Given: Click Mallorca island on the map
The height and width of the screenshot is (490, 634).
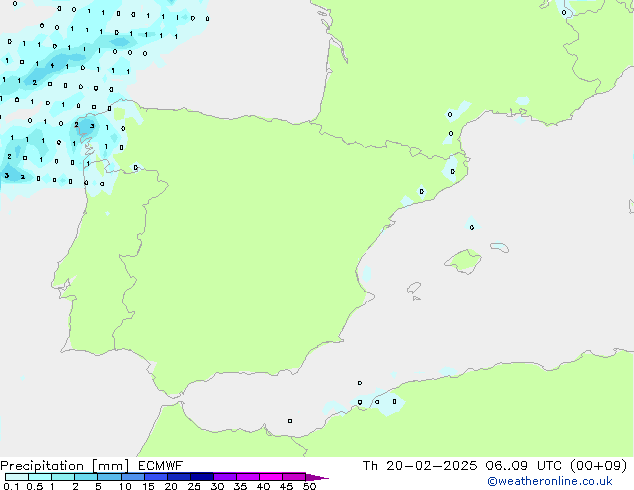Looking at the screenshot, I should (462, 262).
